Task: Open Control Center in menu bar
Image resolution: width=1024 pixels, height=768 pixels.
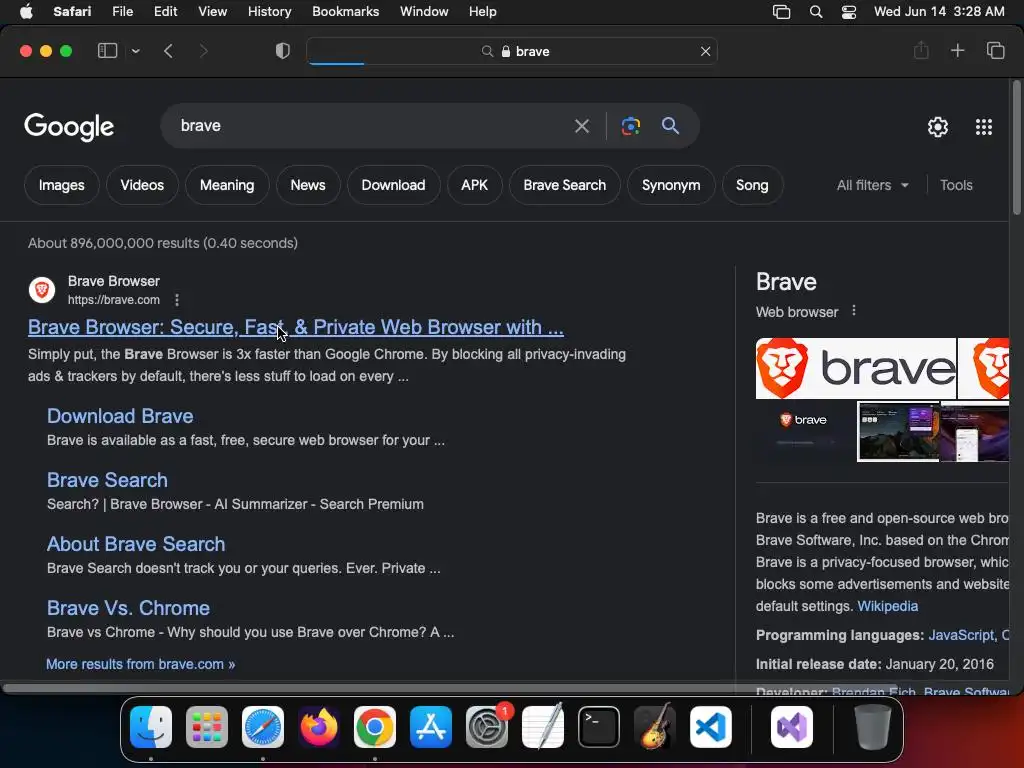Action: pyautogui.click(x=848, y=12)
